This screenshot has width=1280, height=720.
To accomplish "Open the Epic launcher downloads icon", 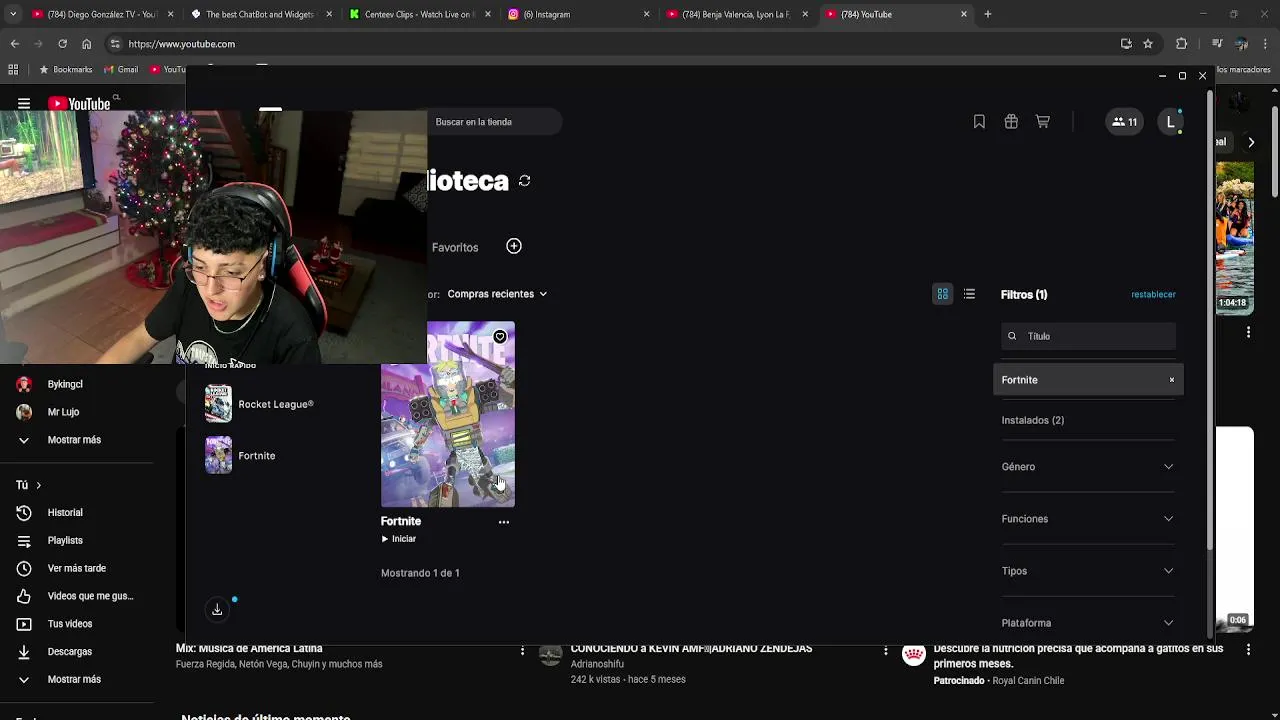I will 217,609.
